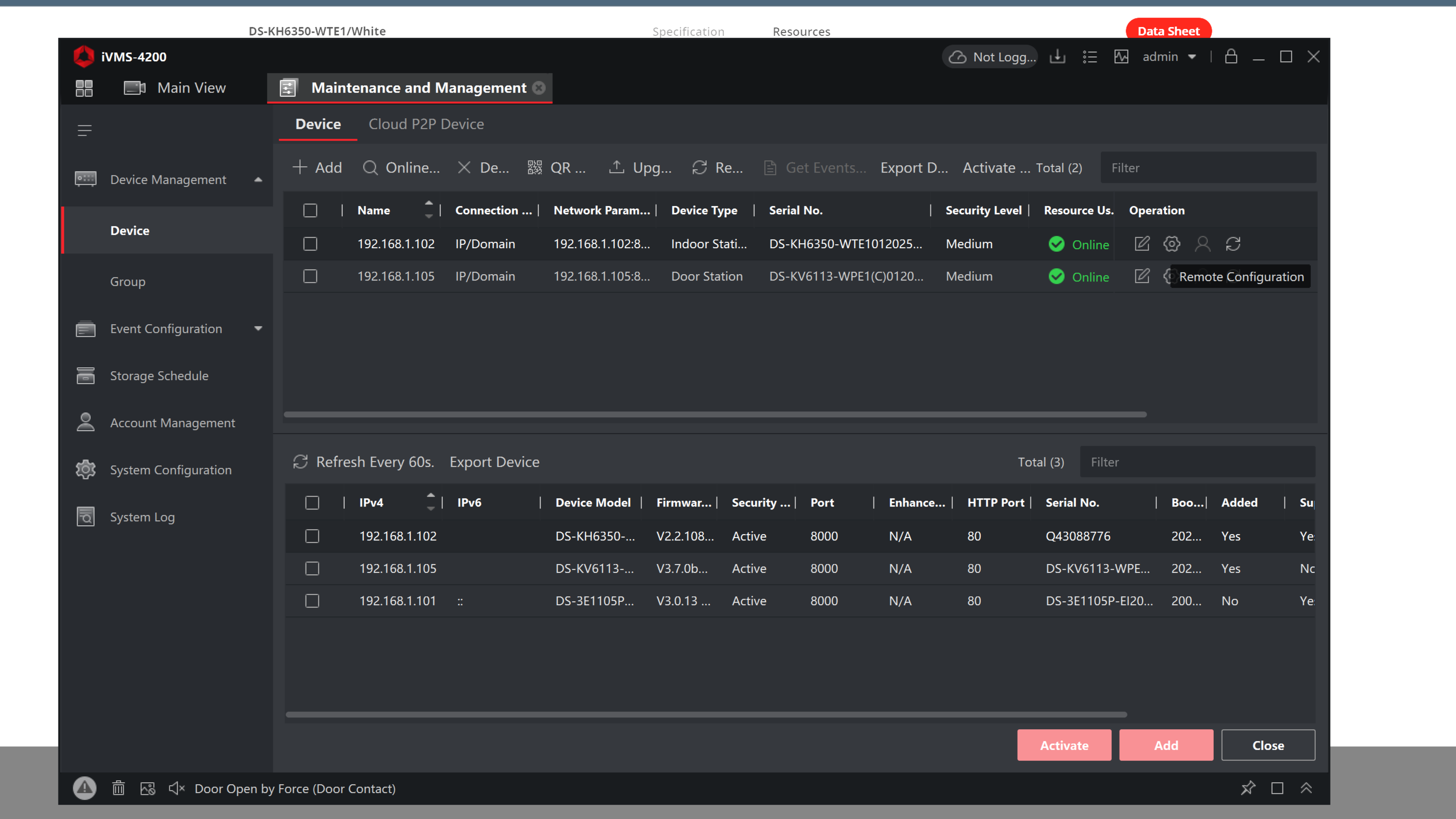
Task: Pin the alarm panel with the pin icon
Action: pos(1248,789)
